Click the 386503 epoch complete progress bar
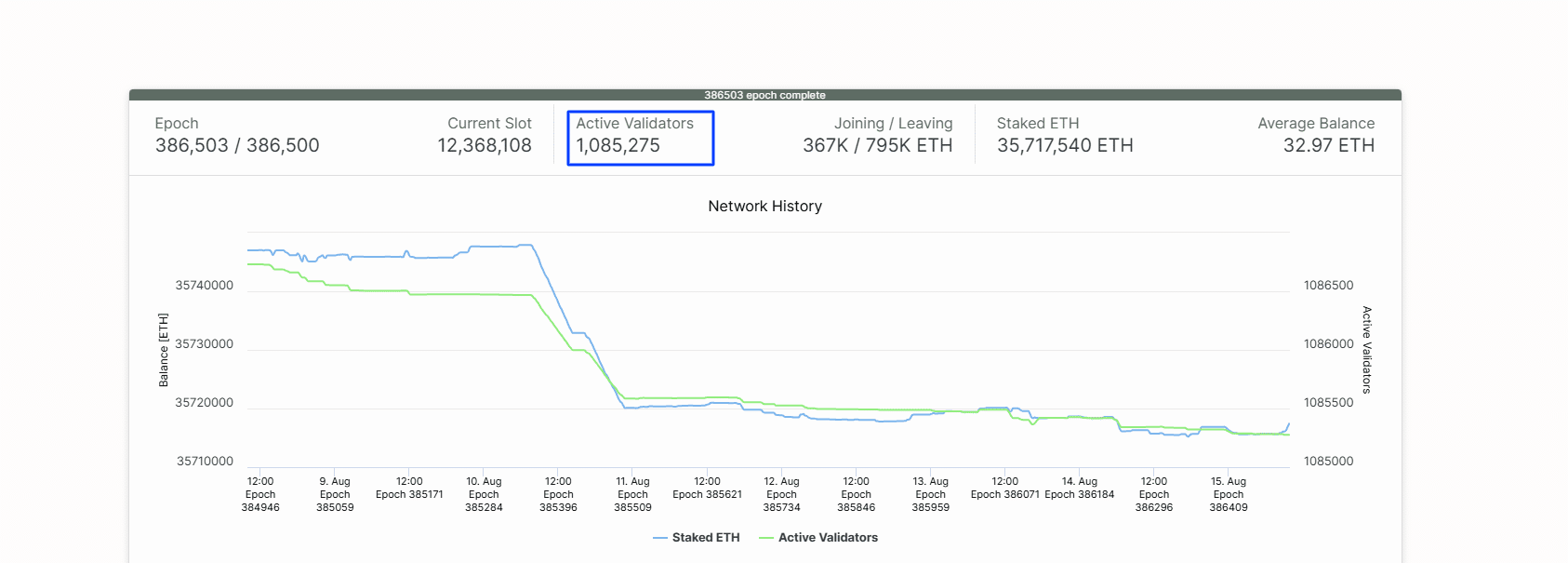 click(x=765, y=95)
